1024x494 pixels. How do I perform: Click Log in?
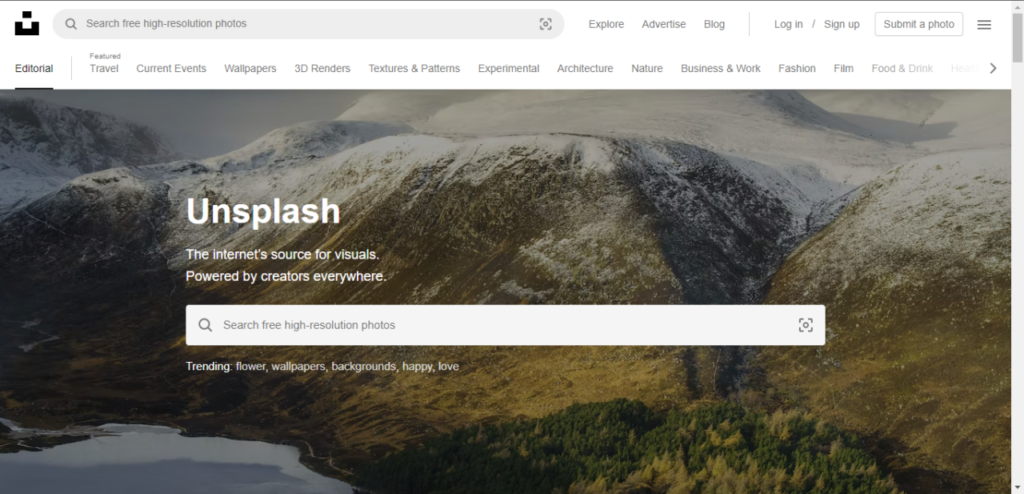[x=788, y=24]
